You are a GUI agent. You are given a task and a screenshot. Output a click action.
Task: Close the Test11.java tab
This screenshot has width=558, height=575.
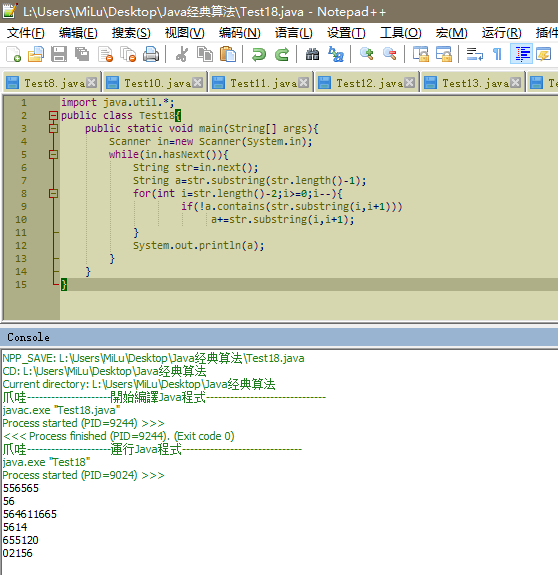tap(304, 83)
